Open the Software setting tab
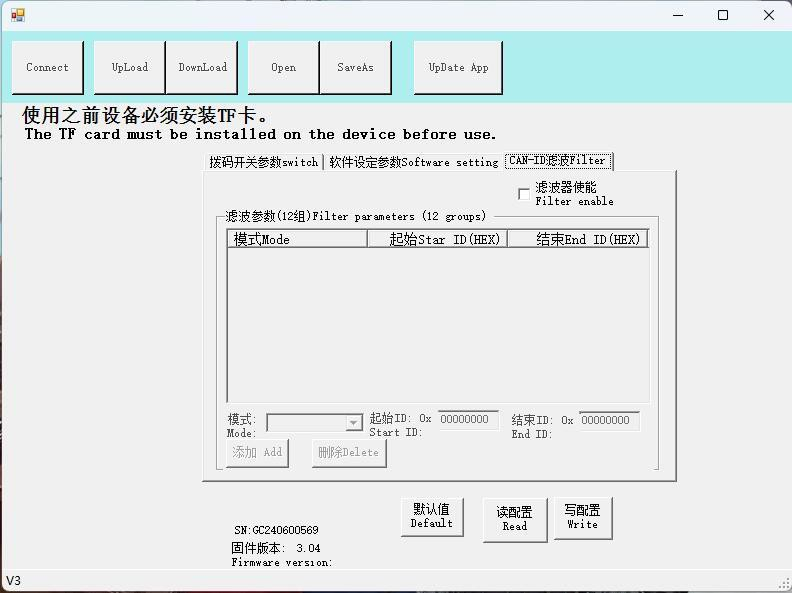 (x=413, y=162)
